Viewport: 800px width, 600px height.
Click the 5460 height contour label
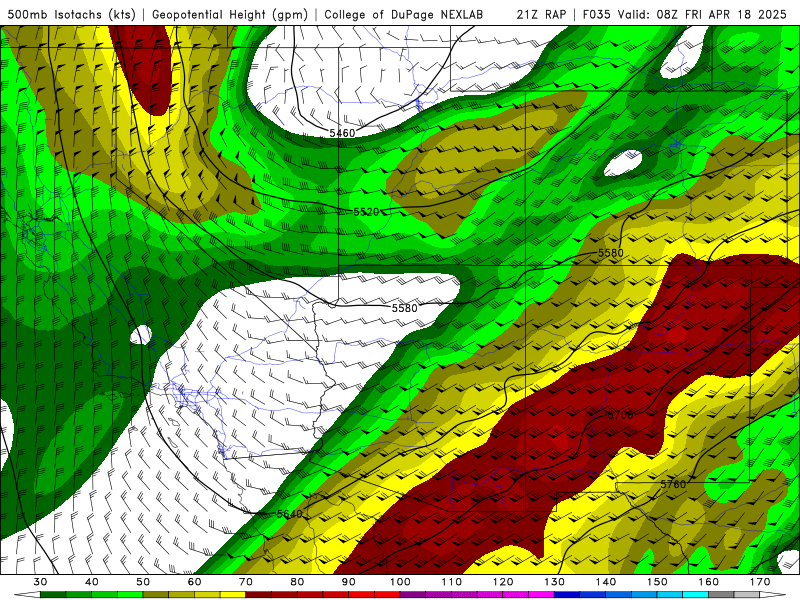click(x=342, y=133)
